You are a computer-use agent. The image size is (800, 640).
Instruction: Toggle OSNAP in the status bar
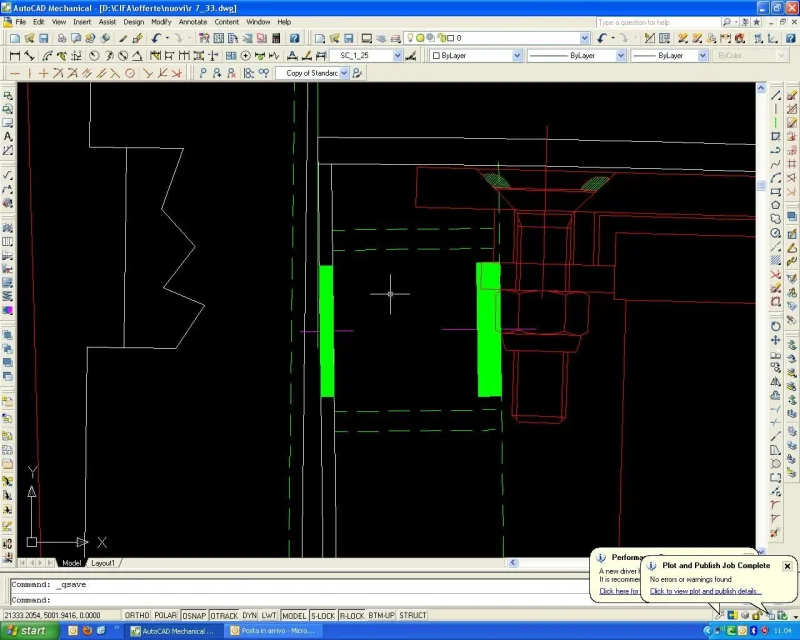(194, 616)
